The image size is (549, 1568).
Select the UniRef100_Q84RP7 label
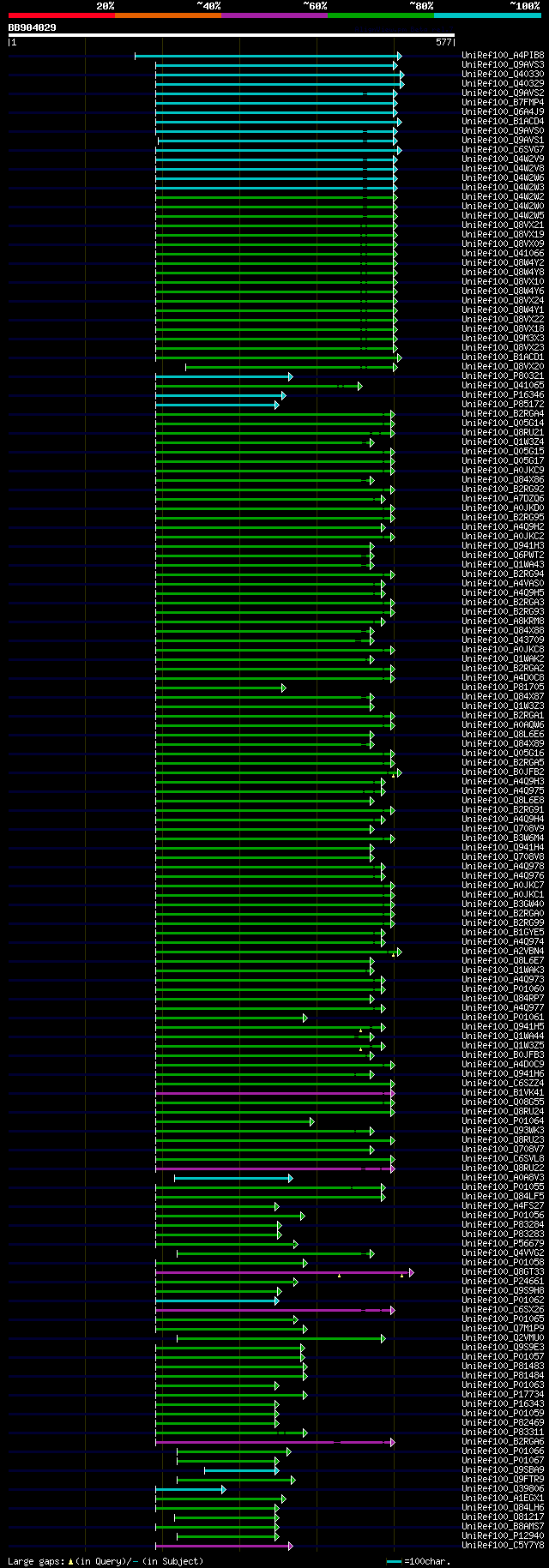pos(503,999)
